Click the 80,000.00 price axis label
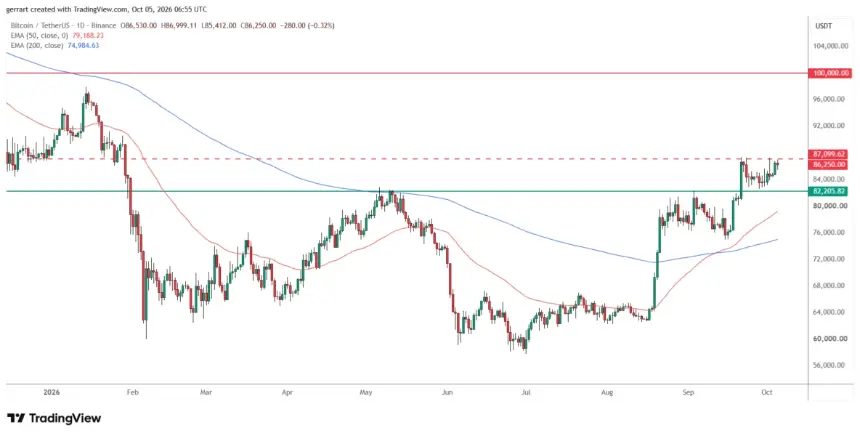The width and height of the screenshot is (860, 436). [831, 206]
